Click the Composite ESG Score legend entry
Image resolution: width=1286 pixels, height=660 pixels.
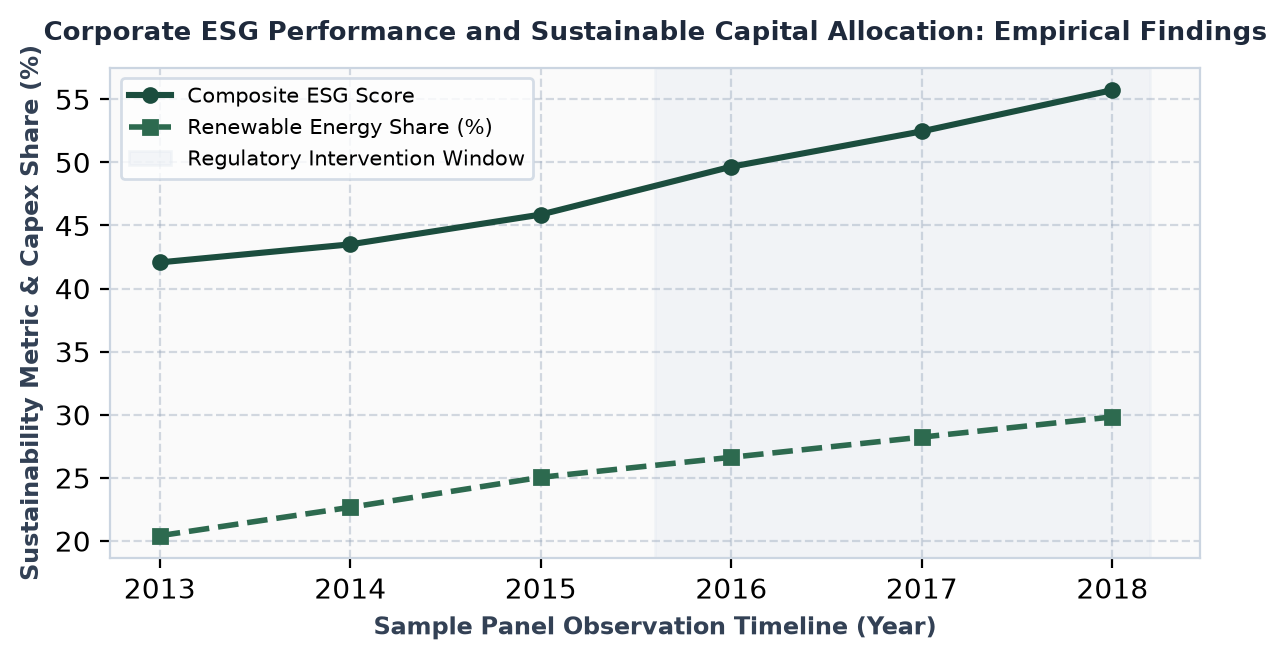tap(272, 96)
